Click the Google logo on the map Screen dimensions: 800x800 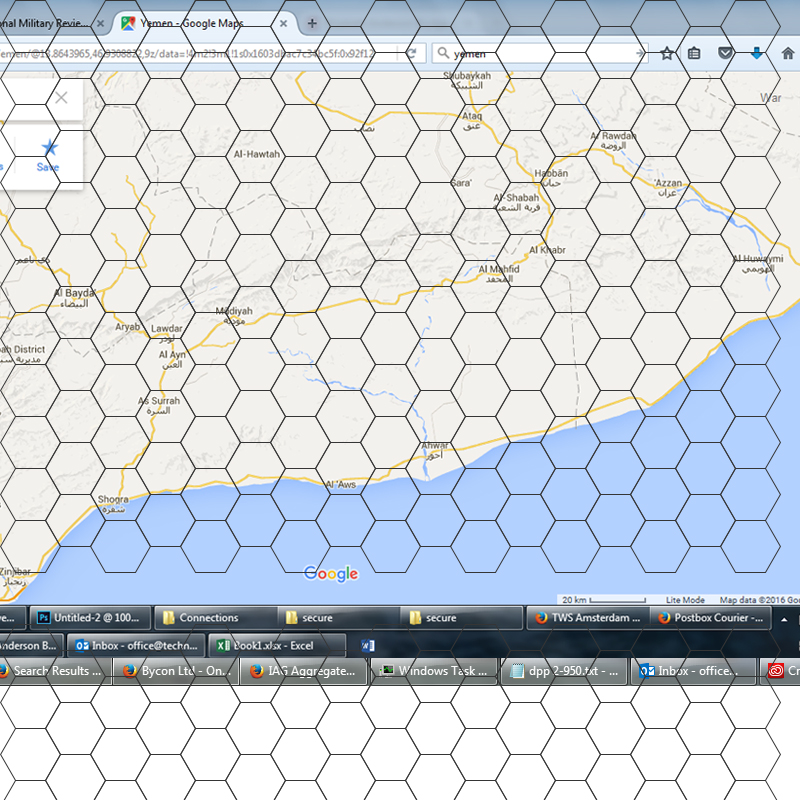331,574
